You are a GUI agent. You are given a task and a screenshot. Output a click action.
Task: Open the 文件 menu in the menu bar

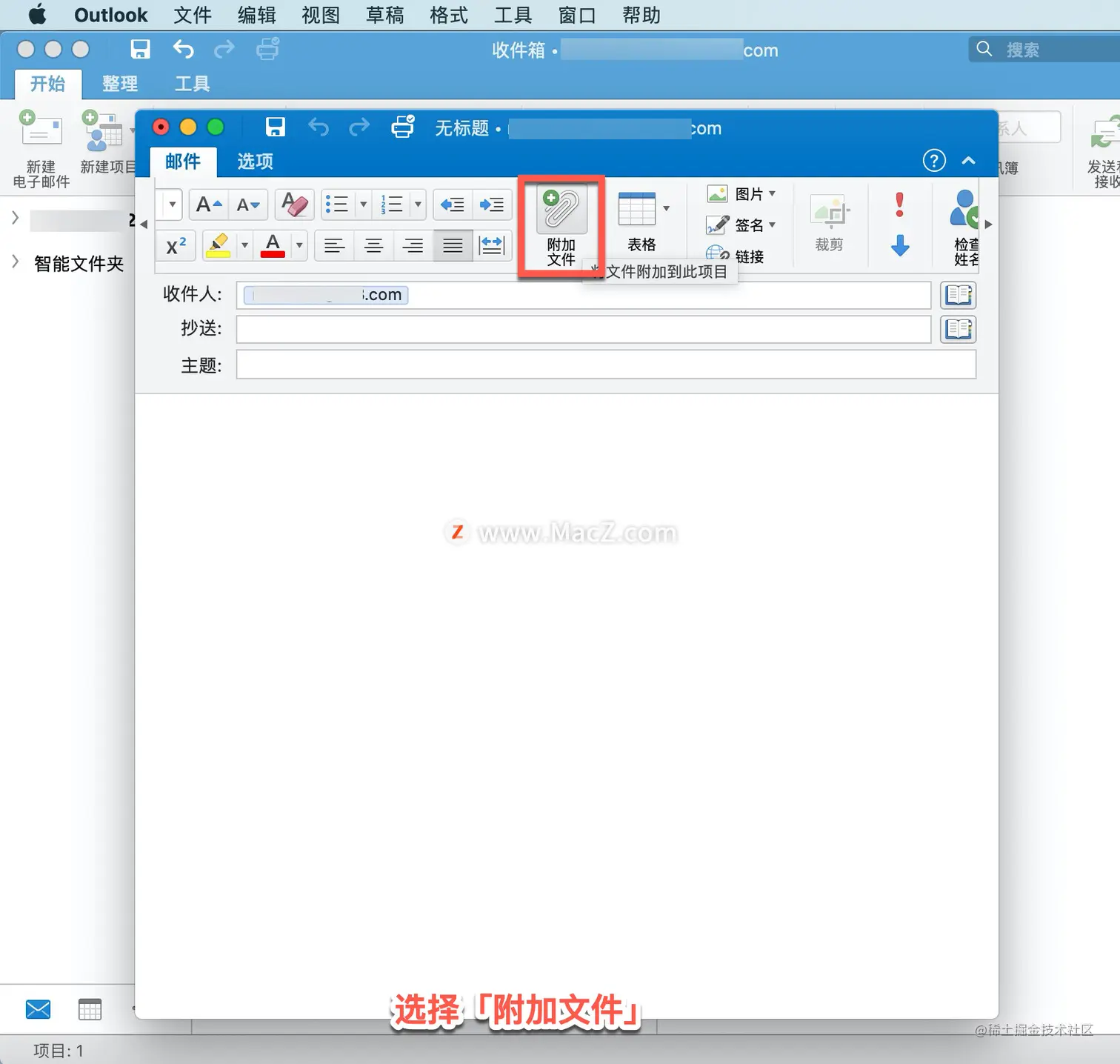(193, 15)
